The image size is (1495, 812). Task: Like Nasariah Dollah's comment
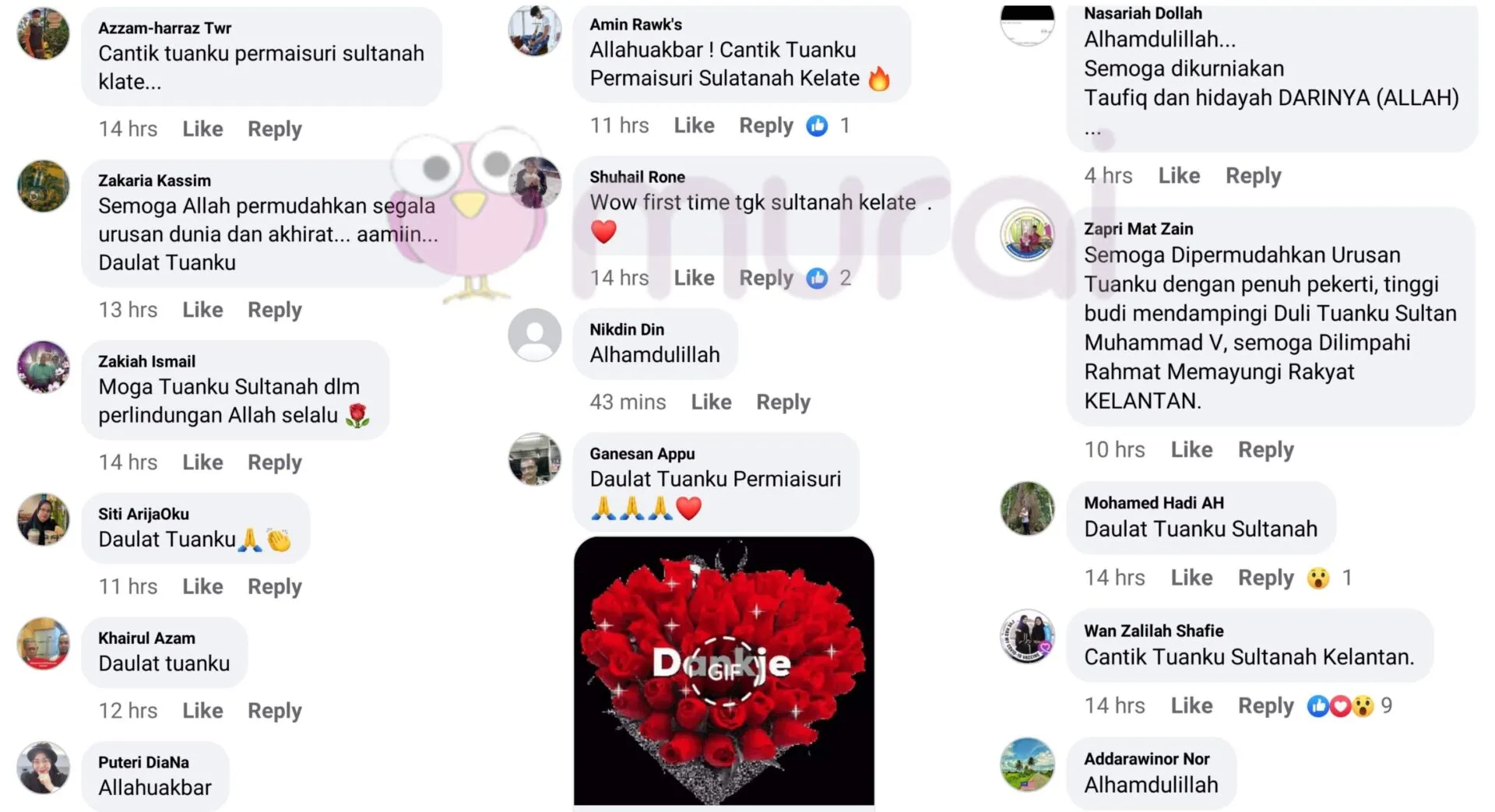point(1179,176)
